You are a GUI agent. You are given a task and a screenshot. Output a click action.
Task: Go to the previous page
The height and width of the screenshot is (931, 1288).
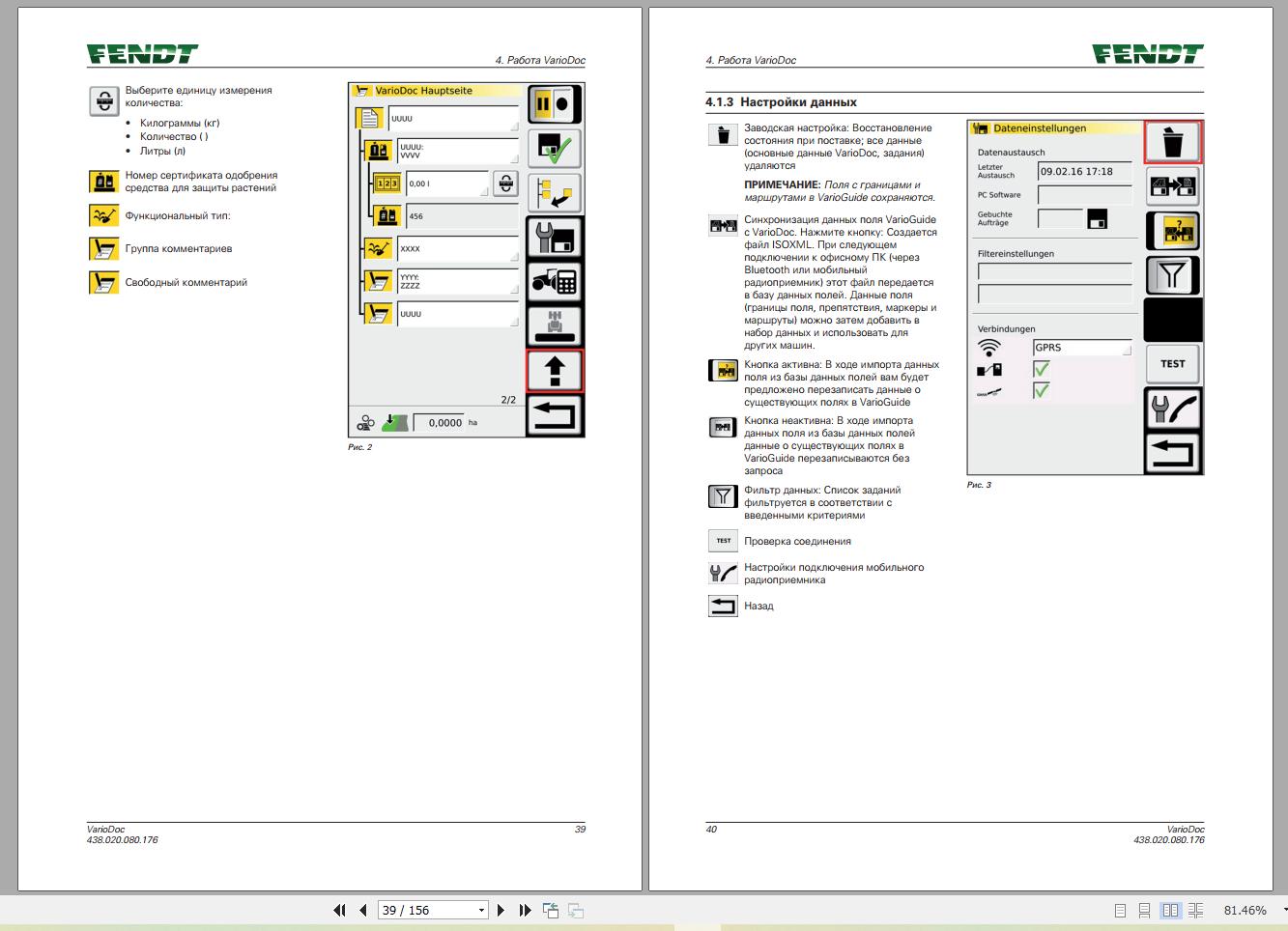click(363, 910)
